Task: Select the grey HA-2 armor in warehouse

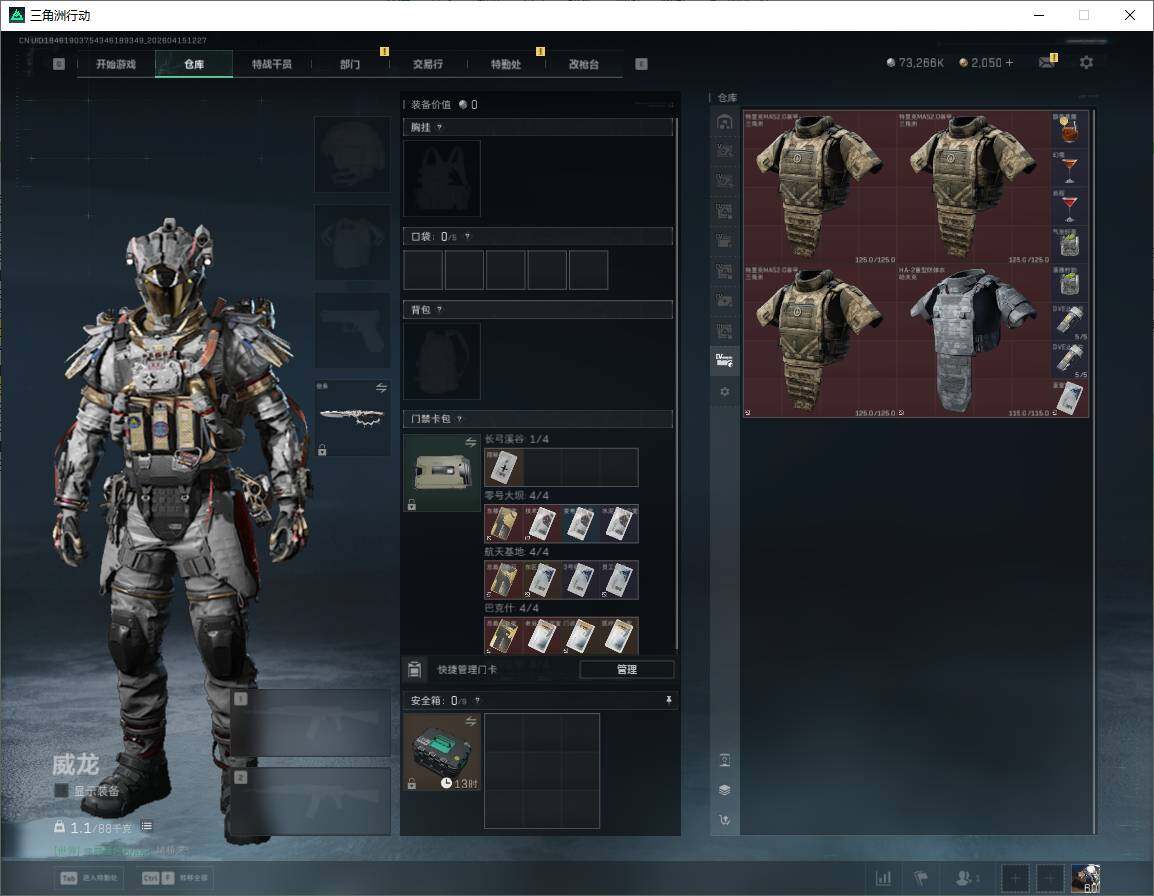Action: (x=974, y=341)
